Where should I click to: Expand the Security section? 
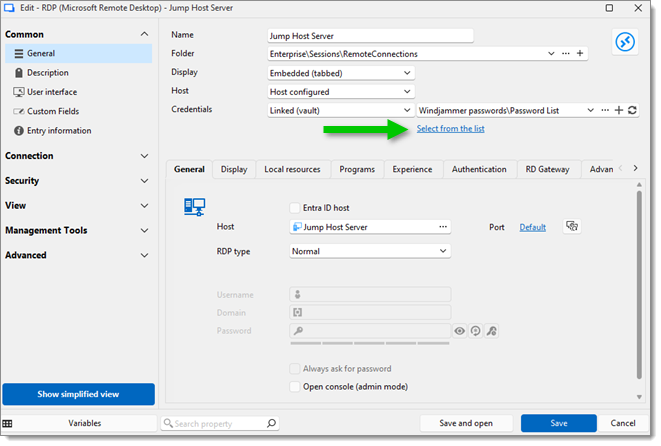tap(144, 181)
